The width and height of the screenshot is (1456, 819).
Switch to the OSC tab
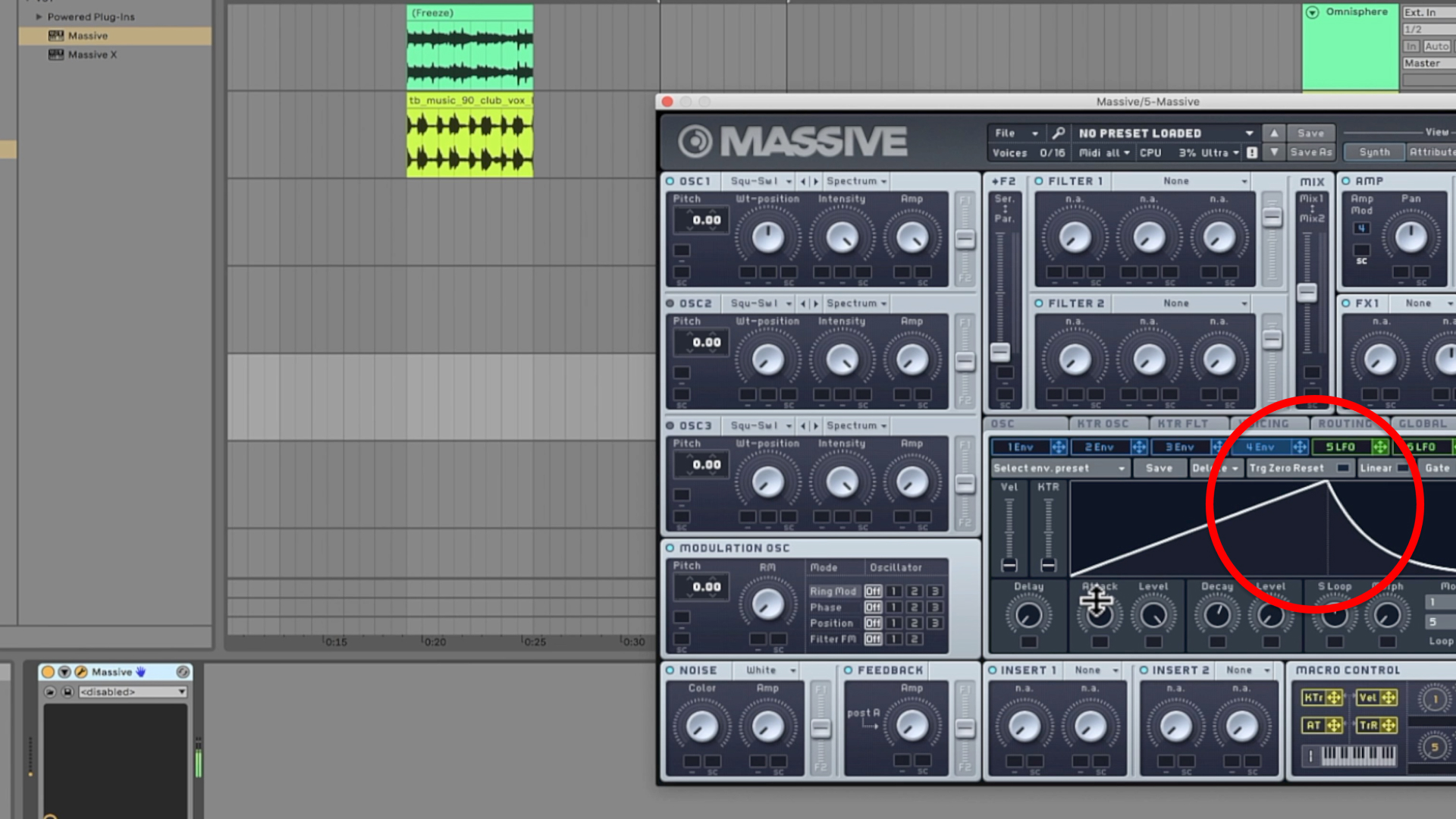[1025, 424]
